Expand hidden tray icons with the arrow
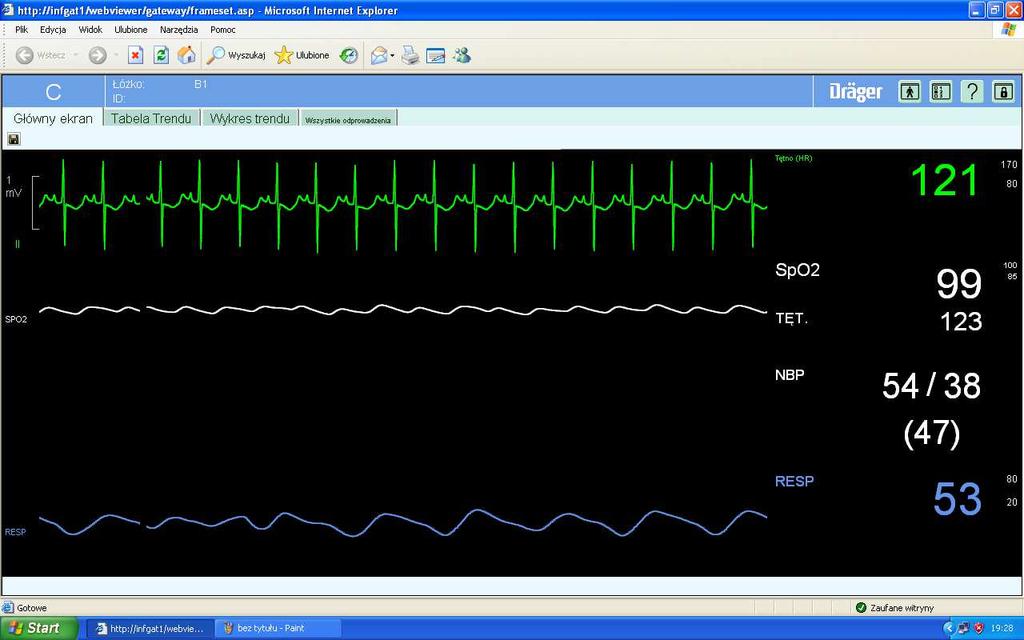This screenshot has height=640, width=1024. click(x=950, y=628)
